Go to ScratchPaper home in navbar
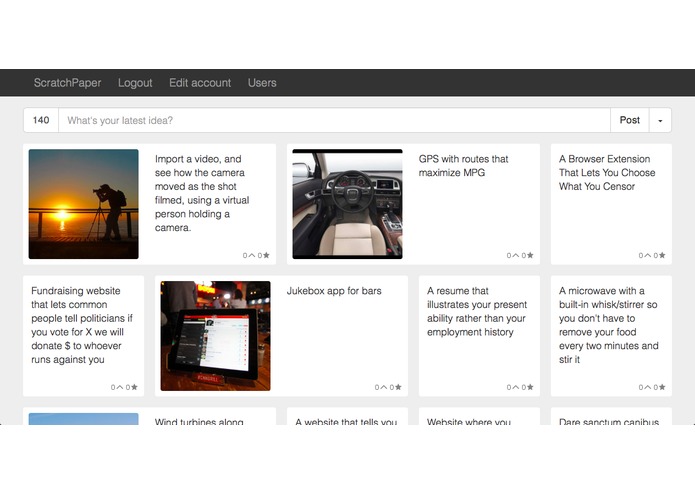Image resolution: width=695 pixels, height=494 pixels. coord(67,83)
